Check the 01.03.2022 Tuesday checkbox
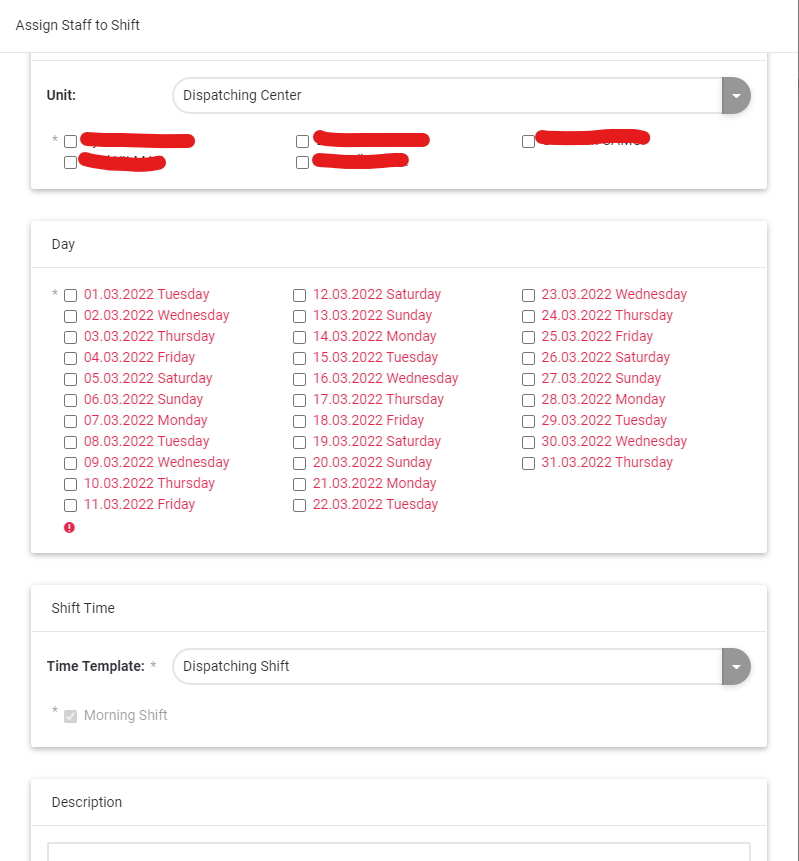 (x=70, y=295)
